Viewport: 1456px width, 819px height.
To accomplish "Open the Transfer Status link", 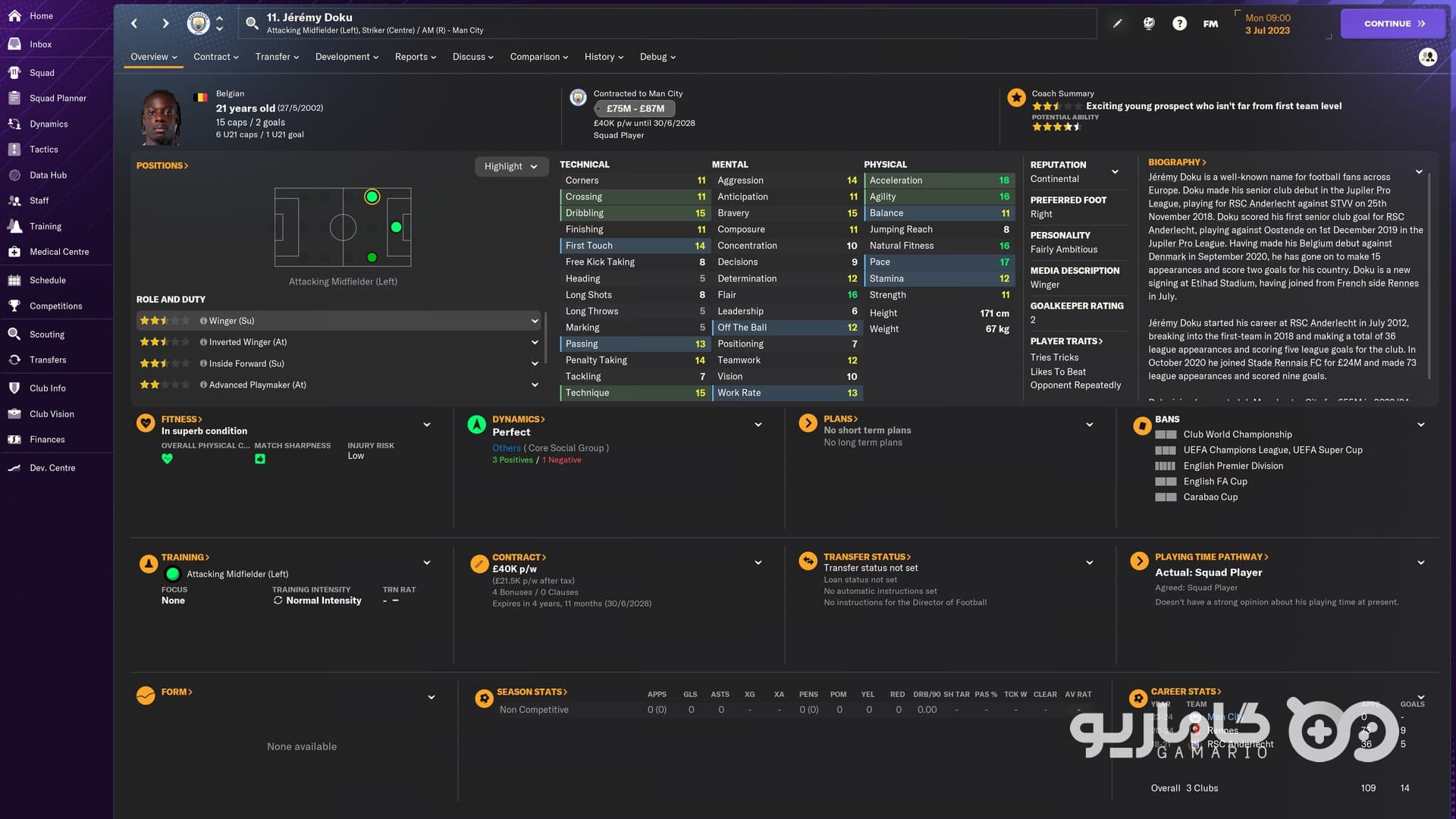I will pos(868,557).
